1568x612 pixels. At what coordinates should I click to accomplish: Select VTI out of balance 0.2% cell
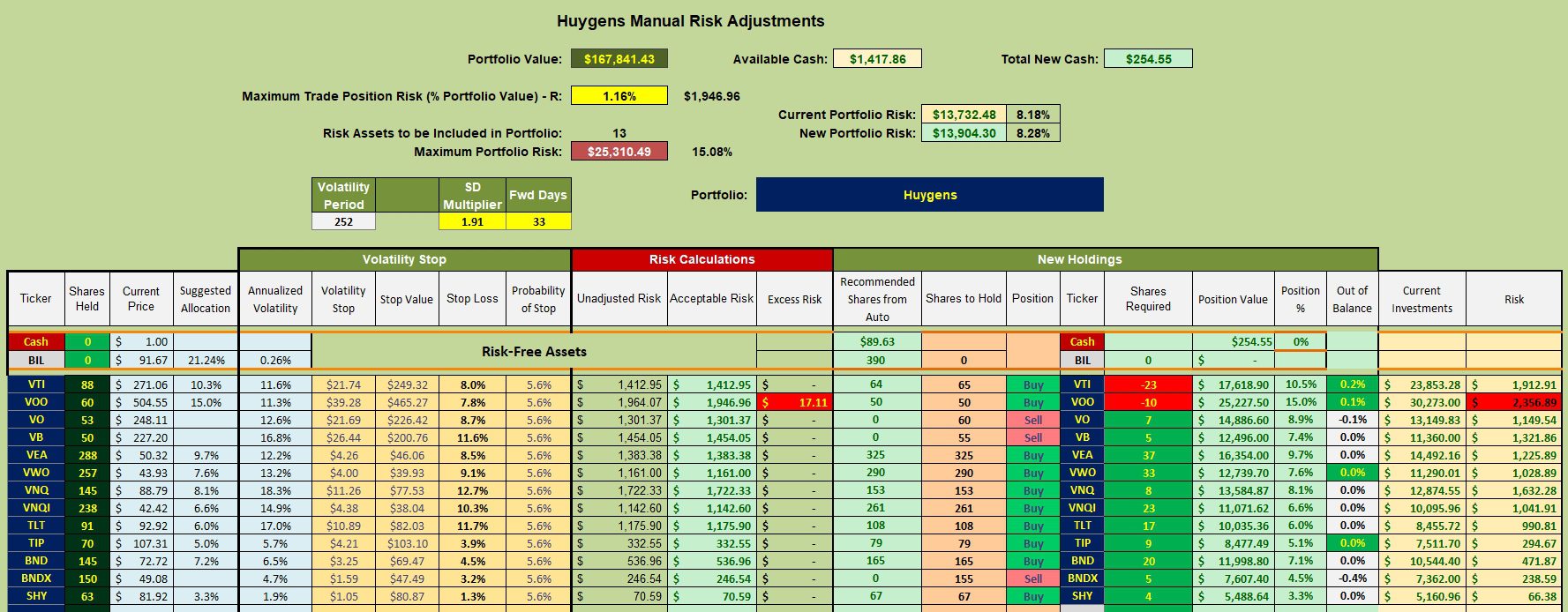[1352, 384]
